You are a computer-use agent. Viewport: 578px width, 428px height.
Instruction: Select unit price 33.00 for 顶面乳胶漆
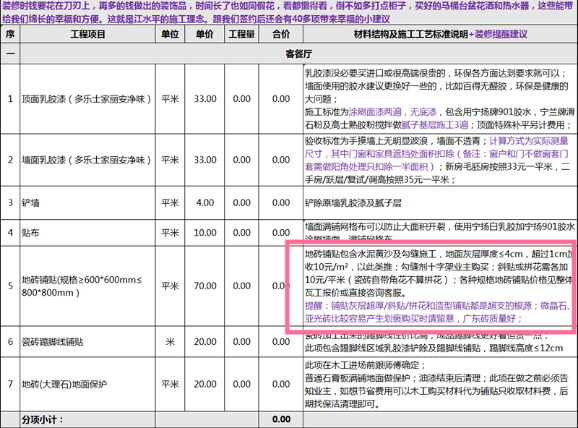[205, 99]
